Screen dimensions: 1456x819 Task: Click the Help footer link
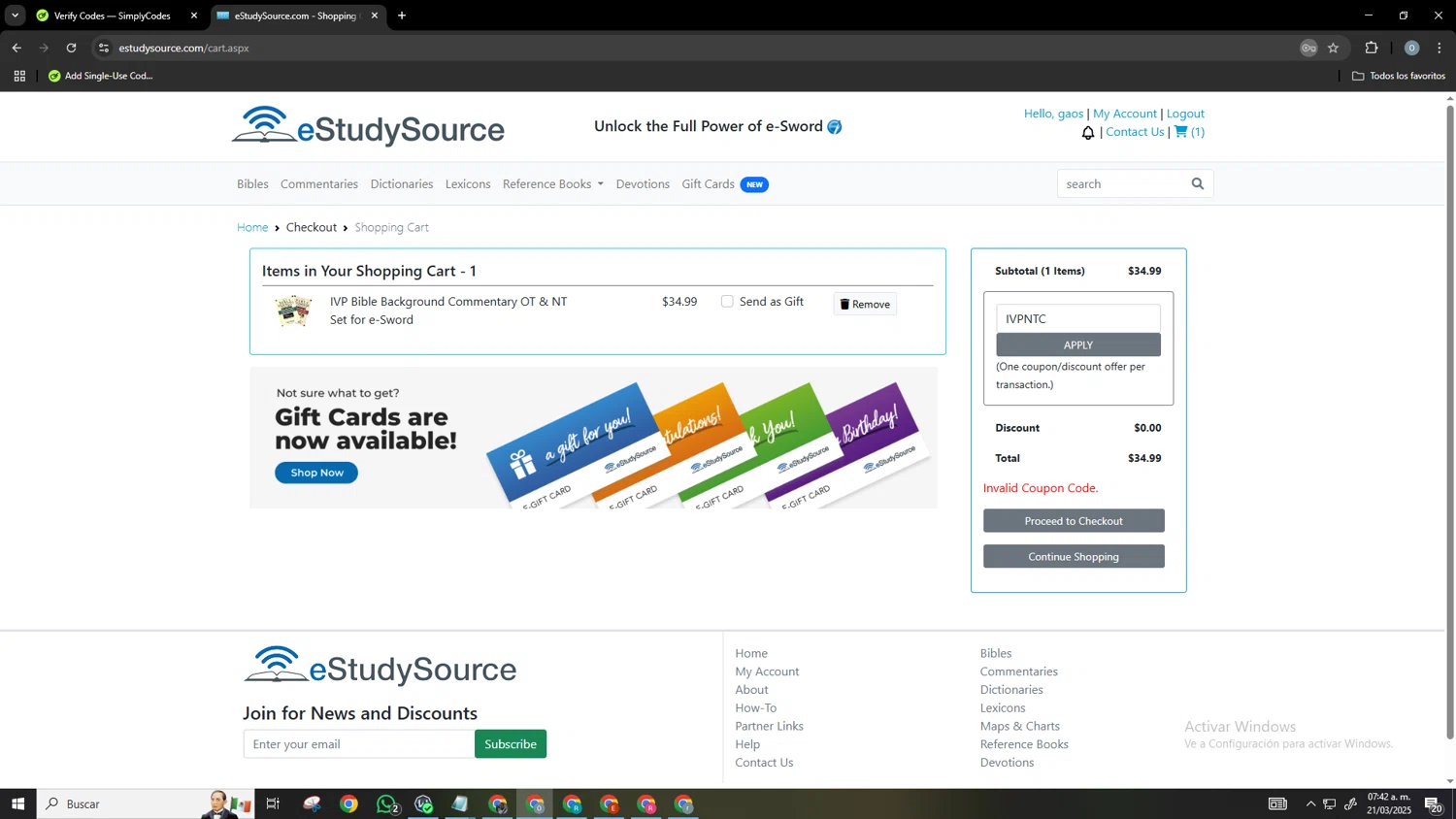tap(747, 744)
